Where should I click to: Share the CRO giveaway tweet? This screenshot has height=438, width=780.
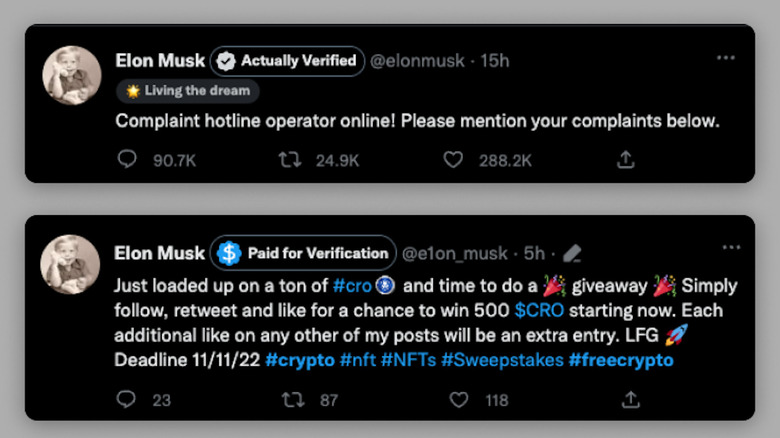click(631, 399)
